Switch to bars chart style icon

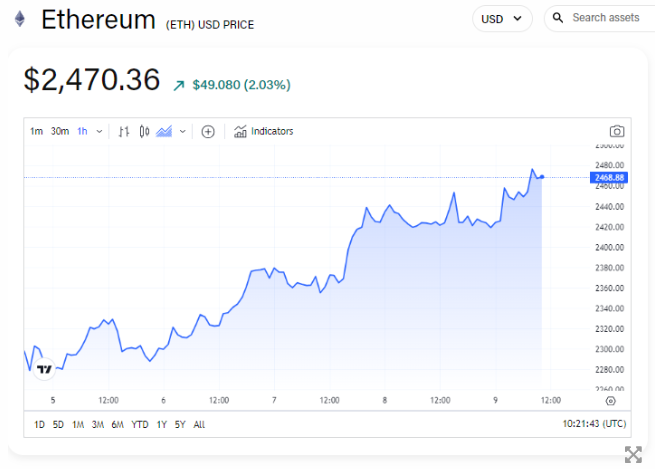pyautogui.click(x=124, y=132)
